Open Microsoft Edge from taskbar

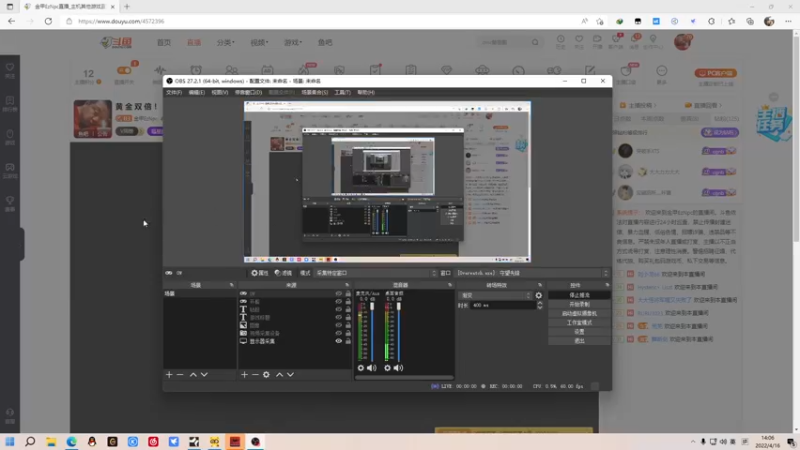tap(71, 441)
